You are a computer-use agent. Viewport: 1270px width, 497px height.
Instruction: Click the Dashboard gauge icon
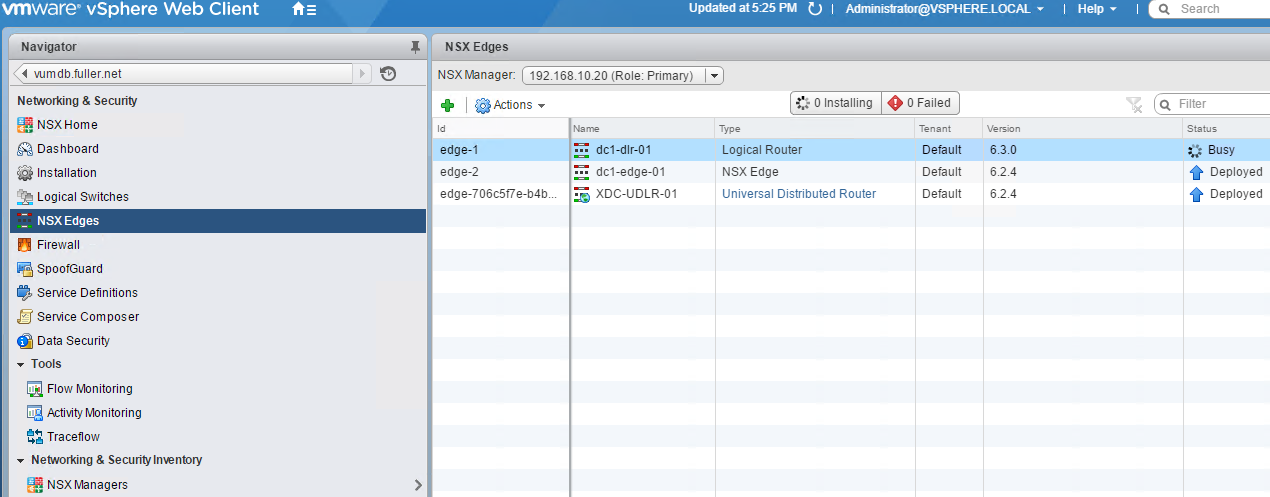[25, 149]
